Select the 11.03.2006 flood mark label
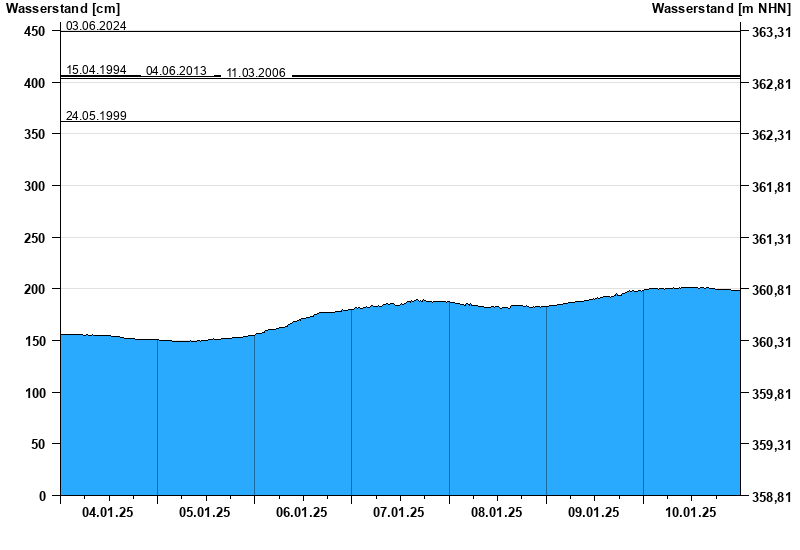800x550 pixels. (256, 73)
